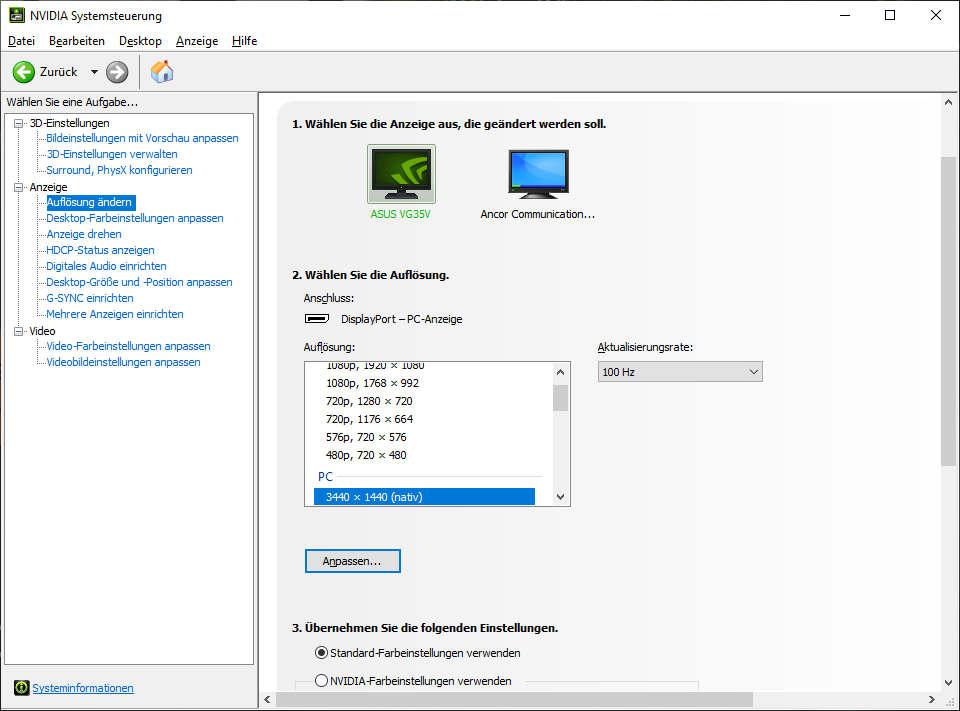Click the Anpassen... button
This screenshot has height=711, width=960.
(353, 561)
